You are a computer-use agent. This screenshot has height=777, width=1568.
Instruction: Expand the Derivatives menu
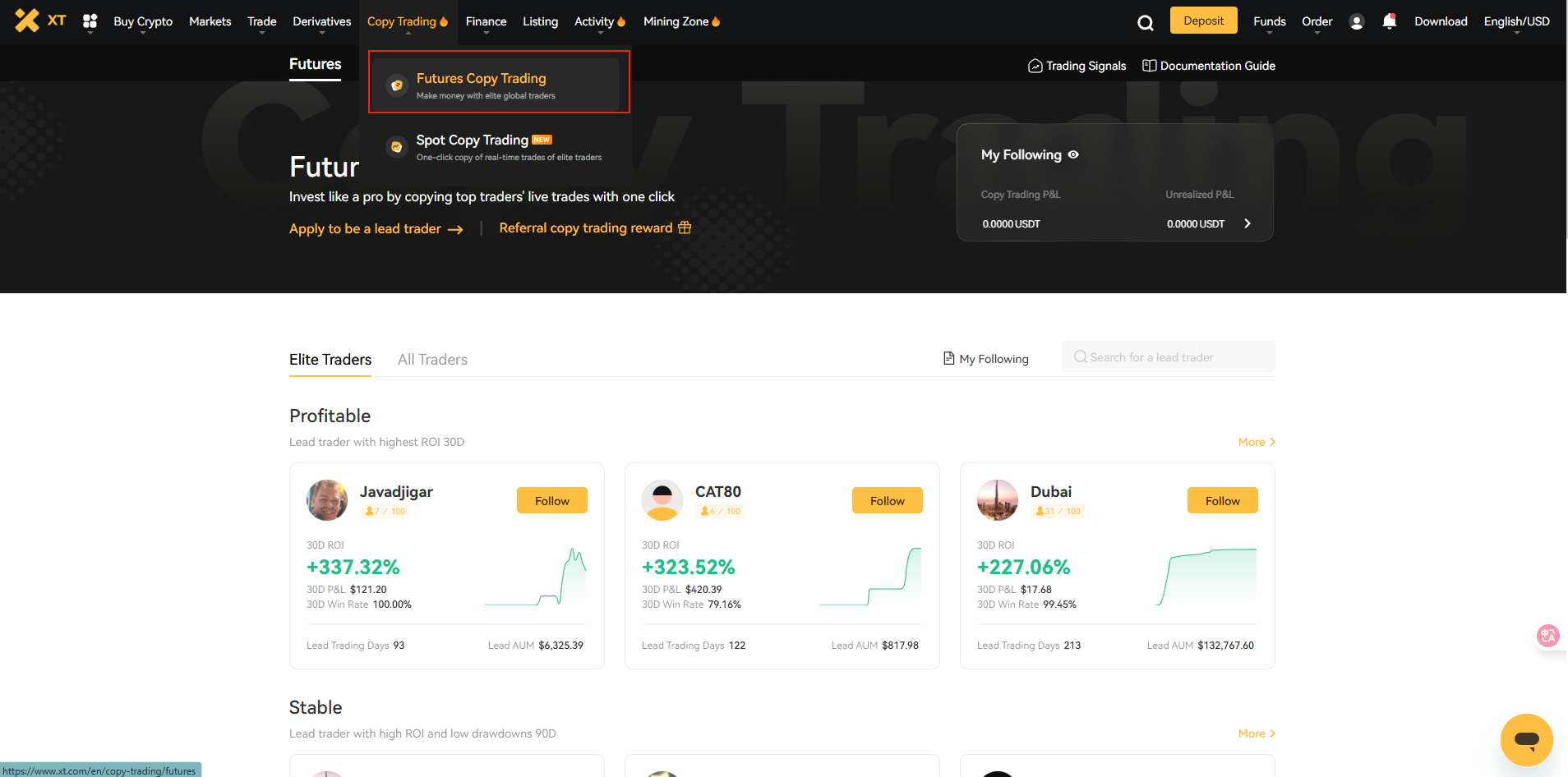(x=321, y=21)
